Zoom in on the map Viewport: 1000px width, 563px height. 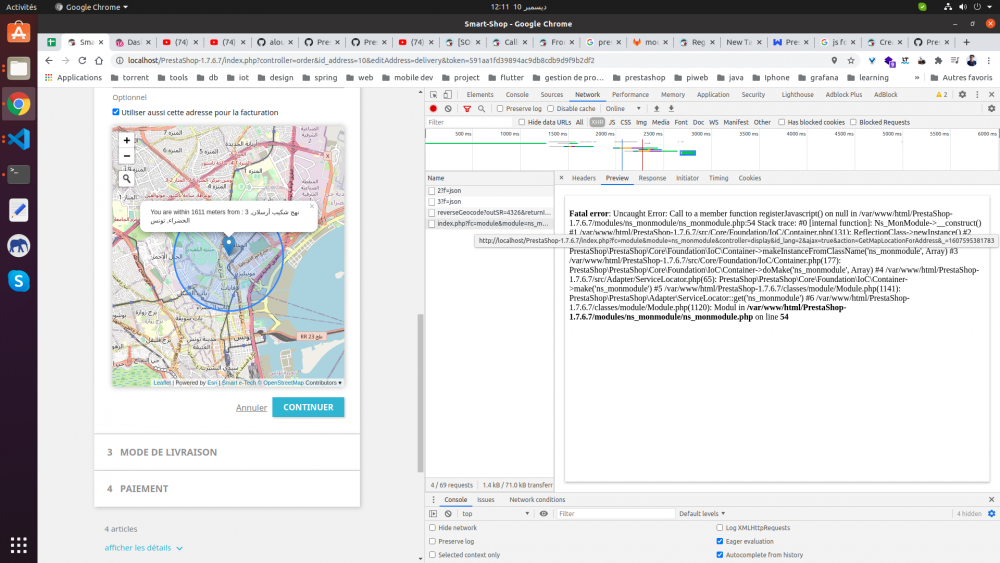(x=126, y=141)
